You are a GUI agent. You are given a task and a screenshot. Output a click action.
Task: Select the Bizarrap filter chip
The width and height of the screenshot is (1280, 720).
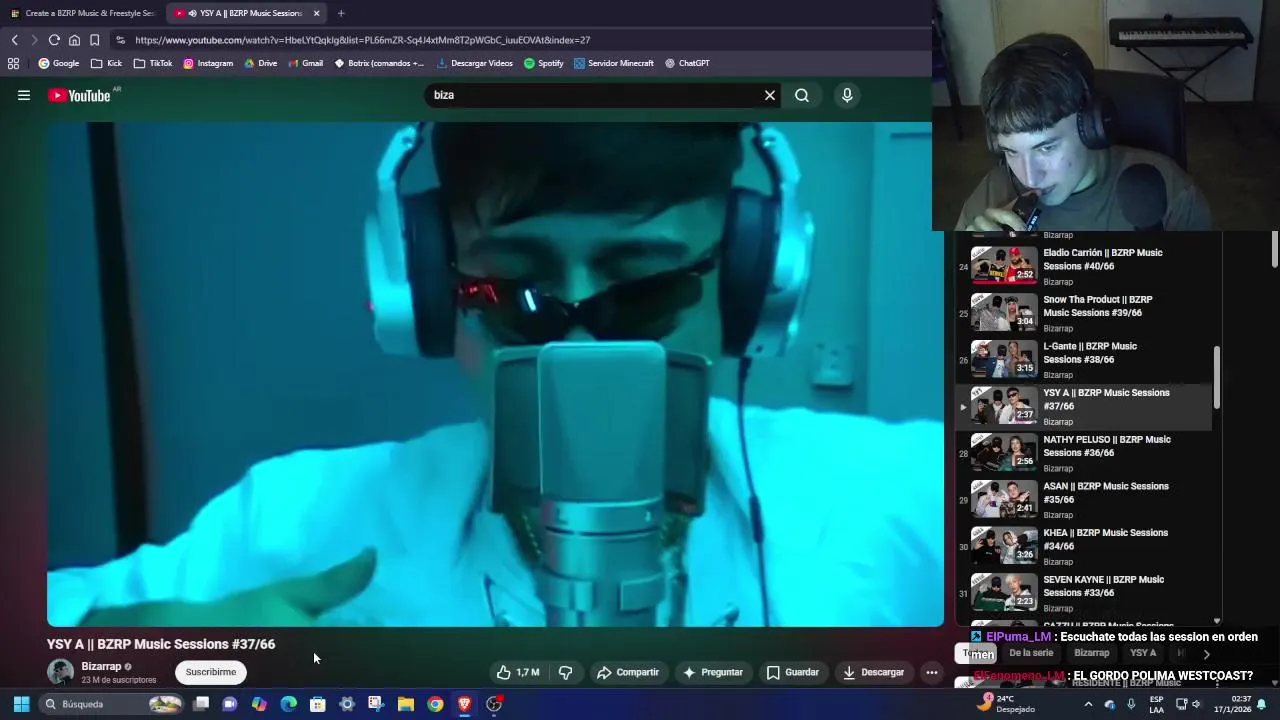click(1092, 653)
